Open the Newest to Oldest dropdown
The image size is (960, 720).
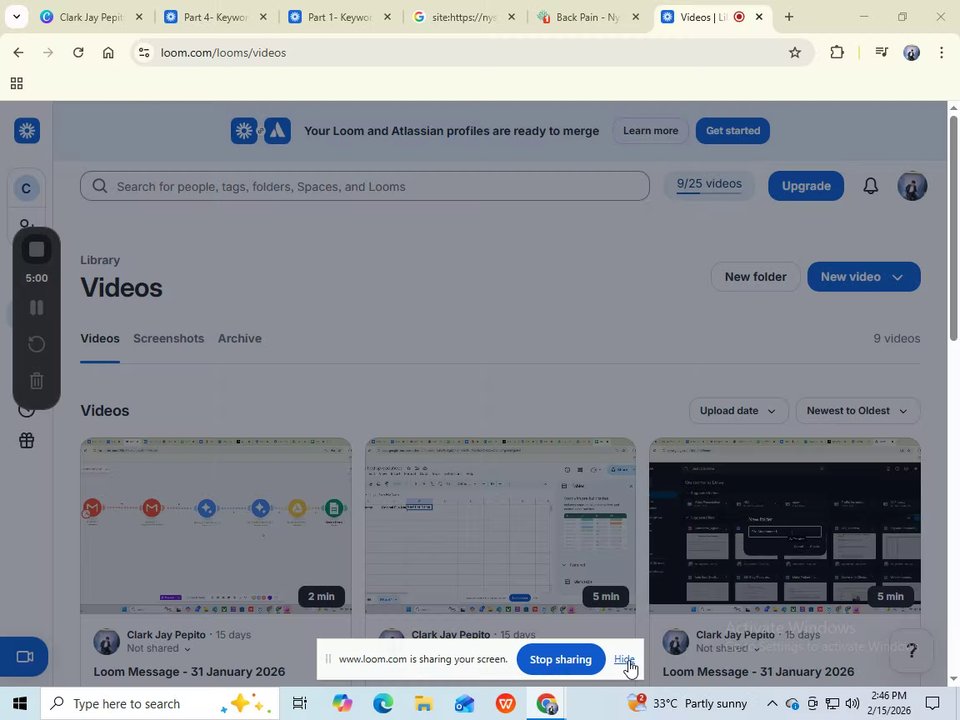point(857,411)
